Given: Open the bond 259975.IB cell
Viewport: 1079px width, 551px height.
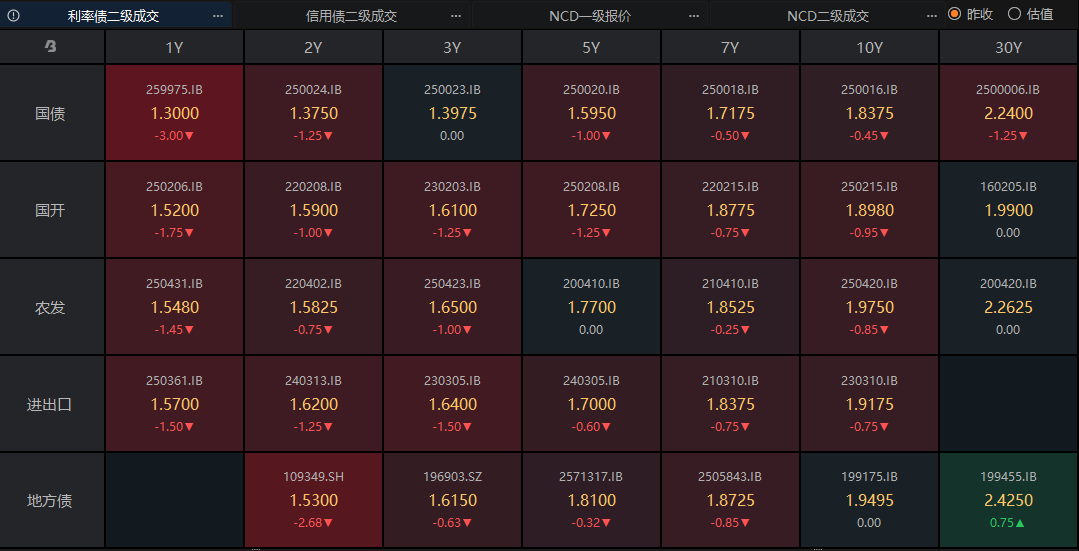Looking at the screenshot, I should point(174,113).
